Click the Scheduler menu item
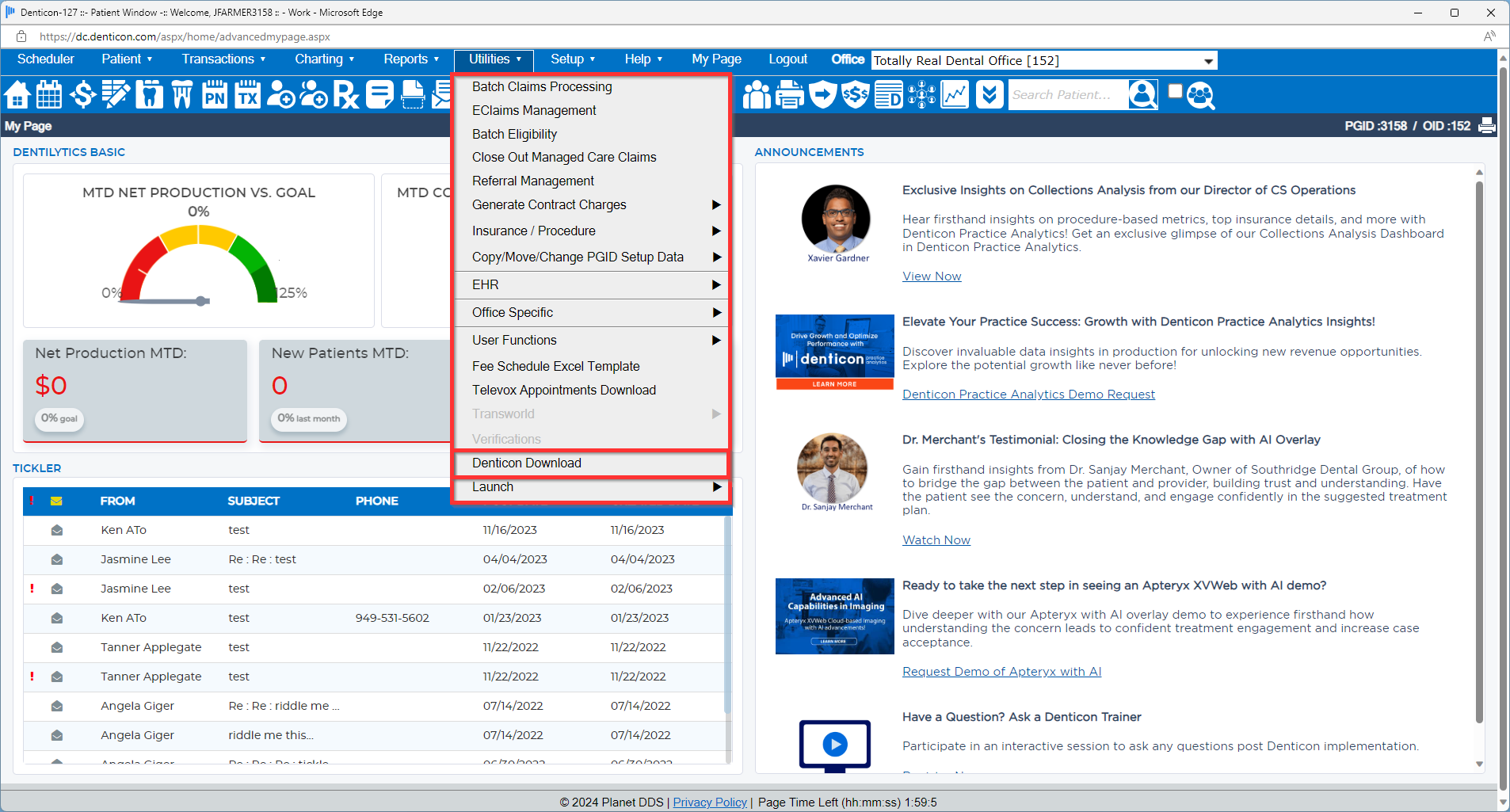Viewport: 1510px width, 812px height. coord(46,59)
